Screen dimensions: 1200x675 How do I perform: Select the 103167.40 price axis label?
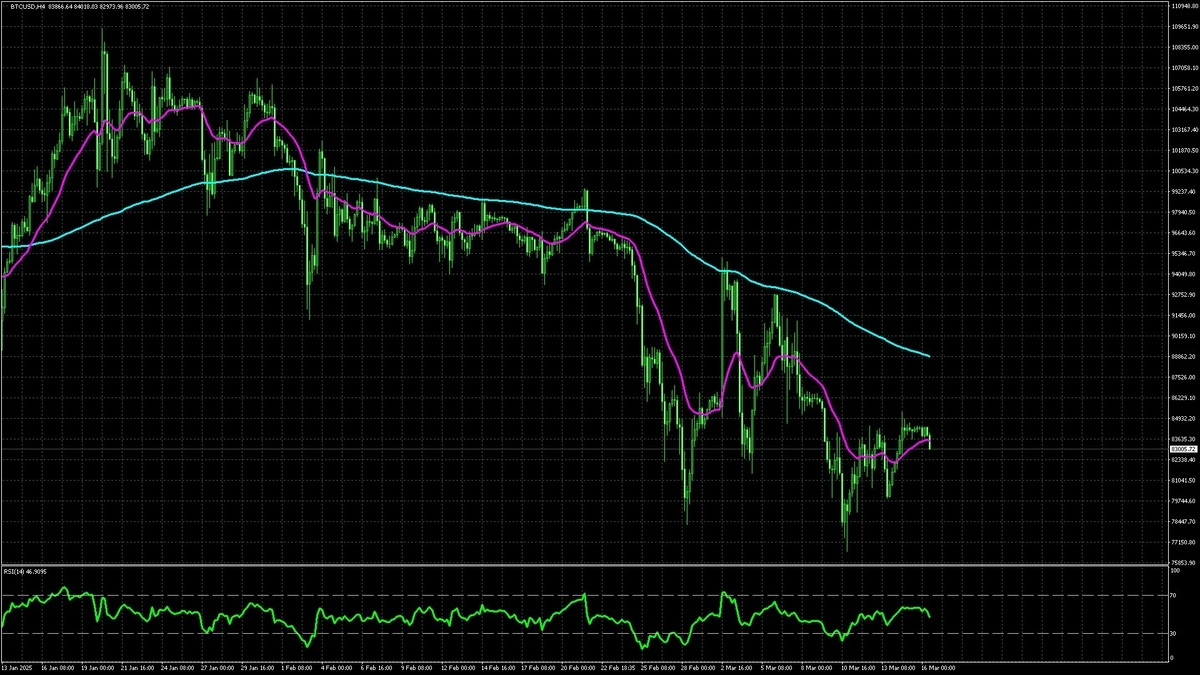point(1184,129)
